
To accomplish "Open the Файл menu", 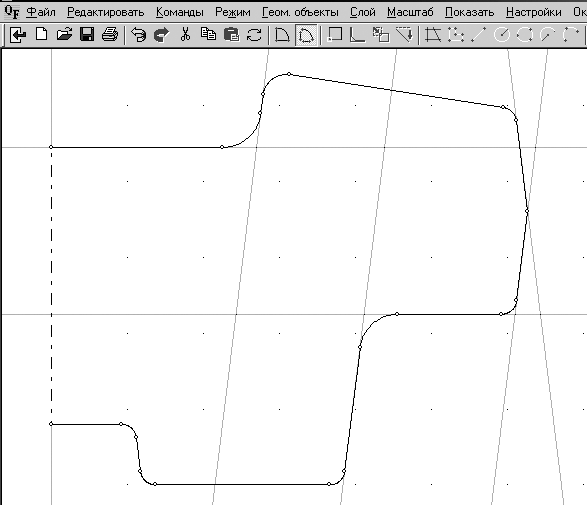I will point(41,12).
